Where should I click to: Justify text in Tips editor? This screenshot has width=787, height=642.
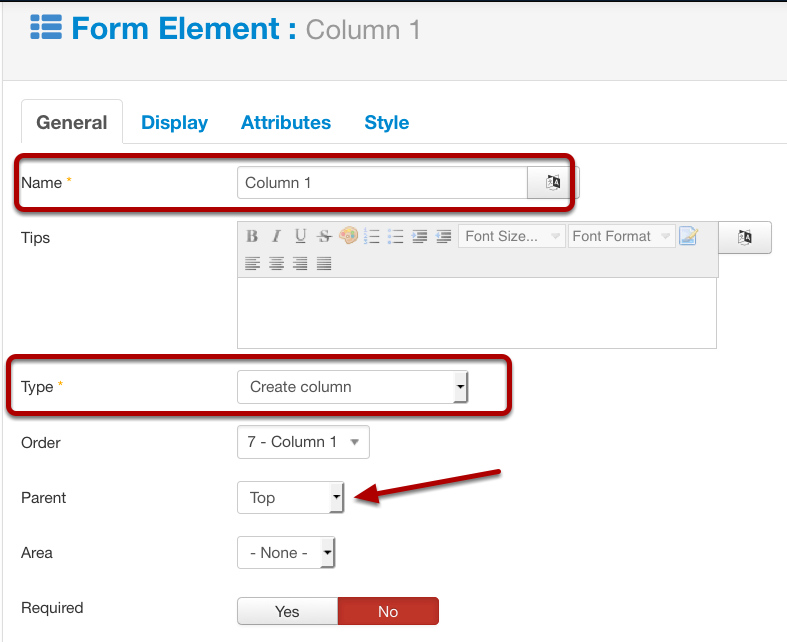pyautogui.click(x=324, y=263)
